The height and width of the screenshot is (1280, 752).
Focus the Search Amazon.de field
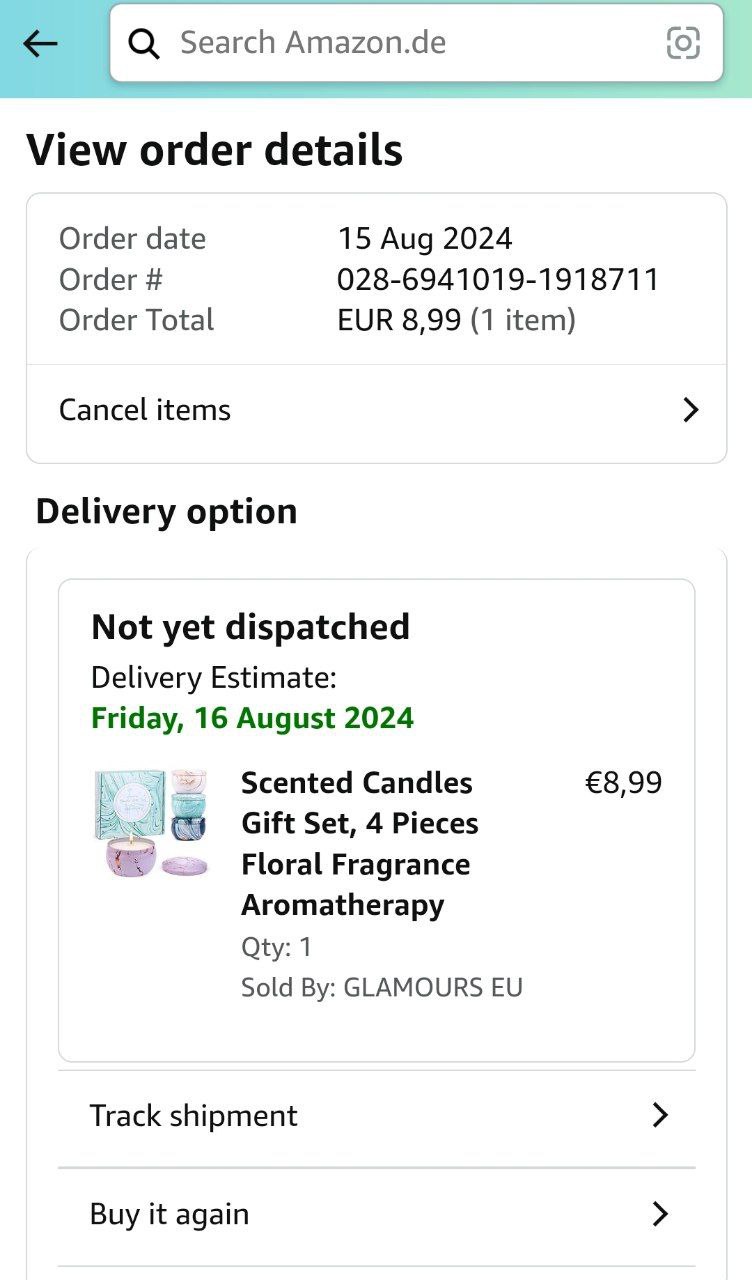click(x=416, y=43)
